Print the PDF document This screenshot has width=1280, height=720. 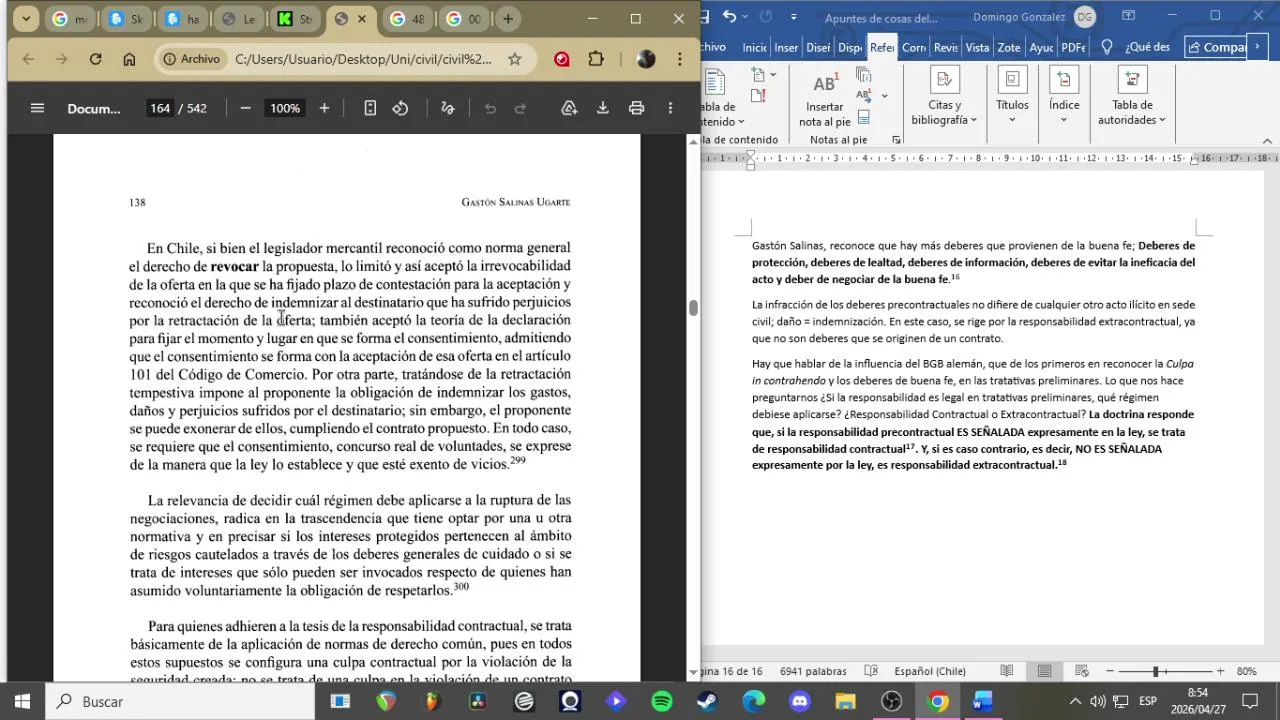point(636,108)
